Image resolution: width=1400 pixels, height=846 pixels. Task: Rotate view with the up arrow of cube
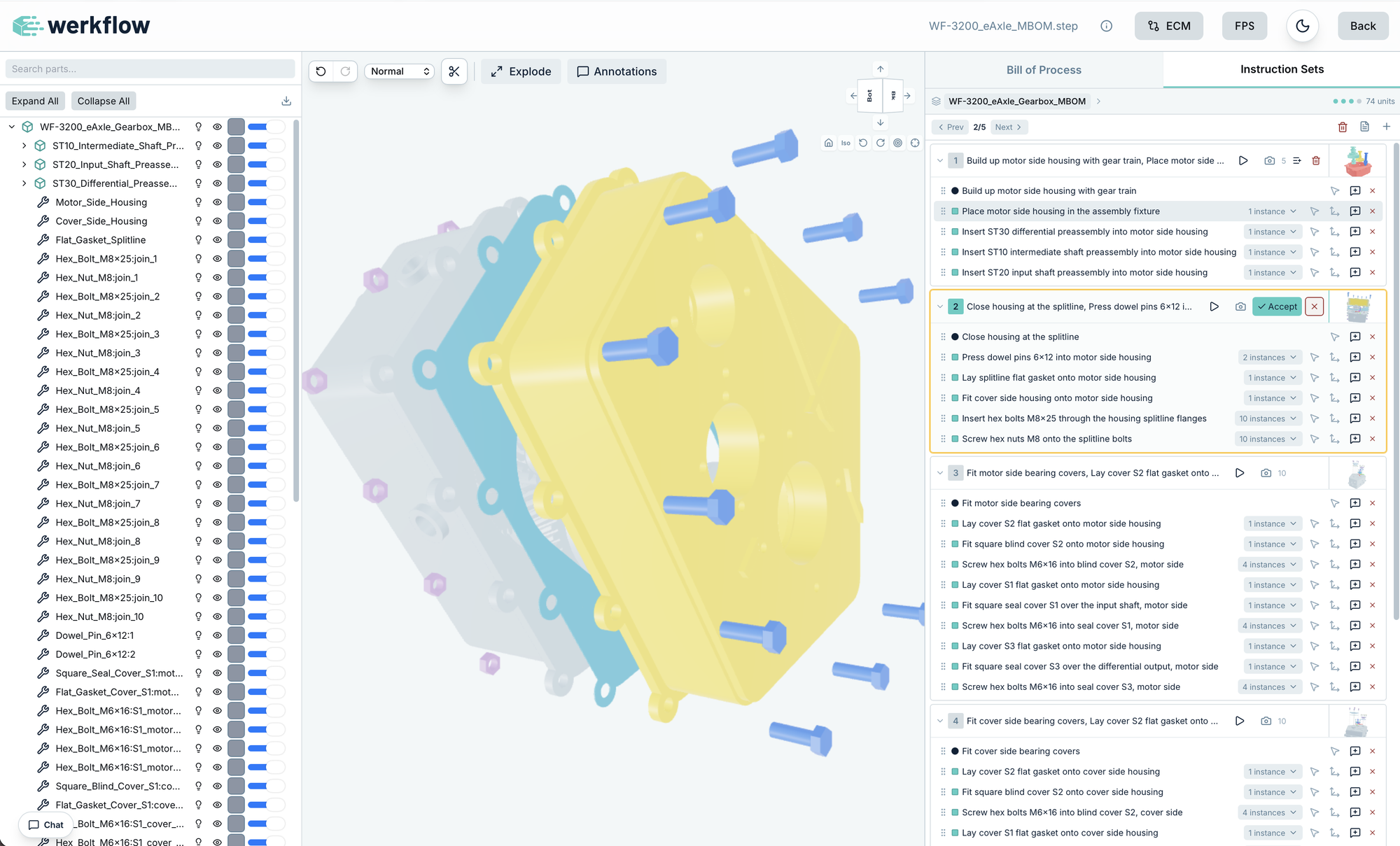coord(881,69)
